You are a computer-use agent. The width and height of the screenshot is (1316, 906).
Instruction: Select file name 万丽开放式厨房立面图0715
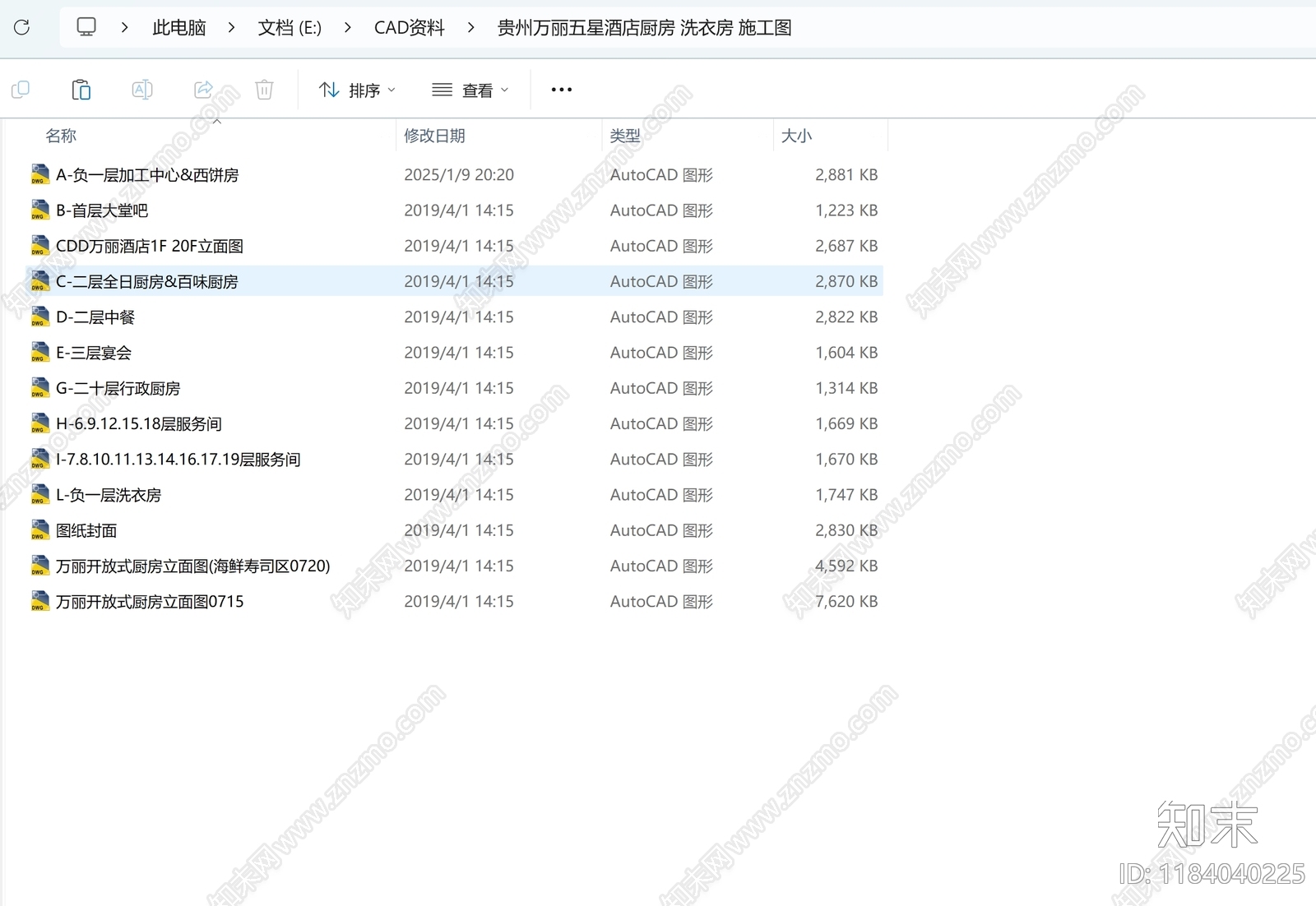click(x=150, y=602)
